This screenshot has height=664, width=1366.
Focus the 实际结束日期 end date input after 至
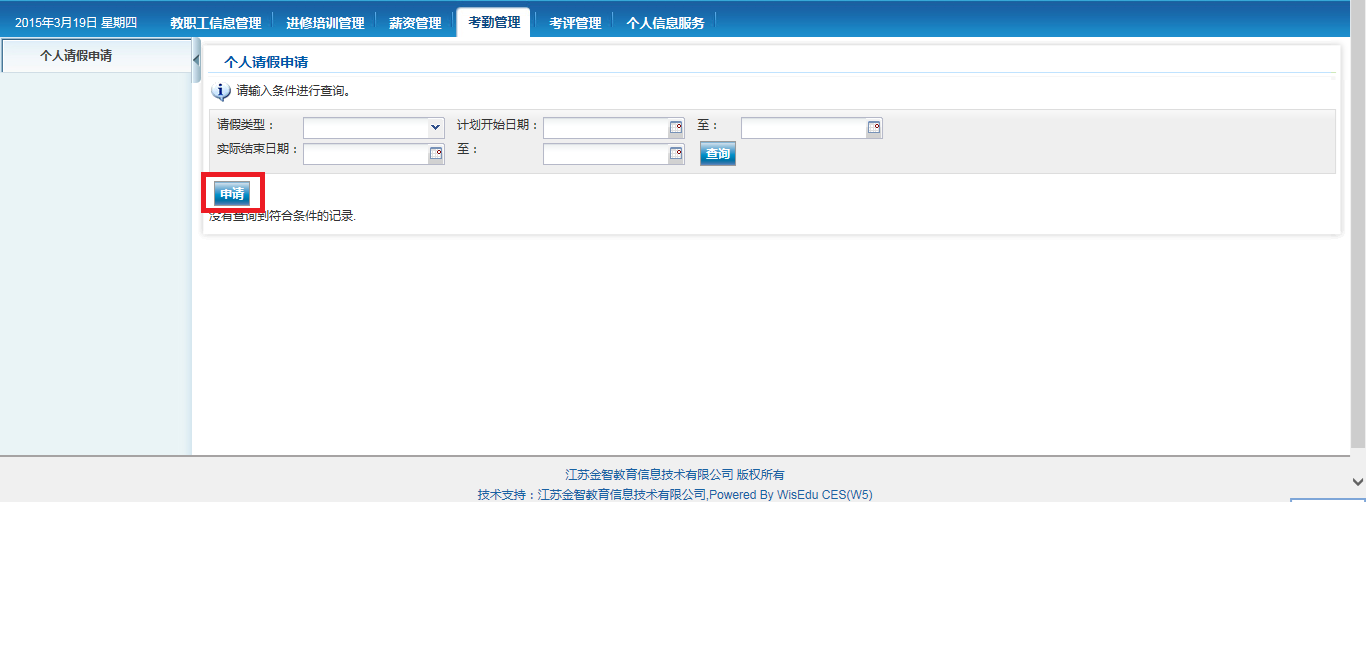(606, 154)
